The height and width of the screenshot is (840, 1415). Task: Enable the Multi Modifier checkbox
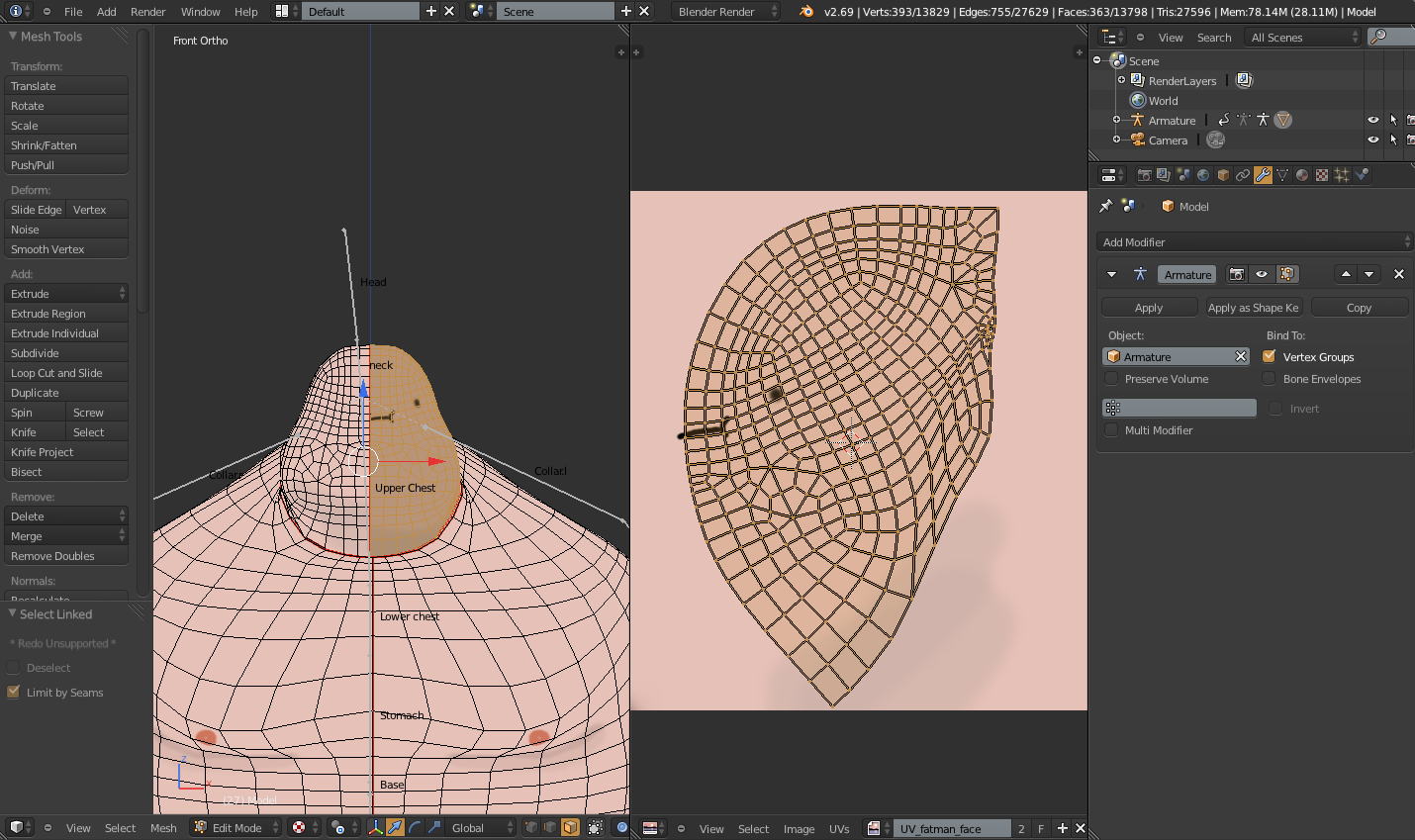click(1111, 429)
